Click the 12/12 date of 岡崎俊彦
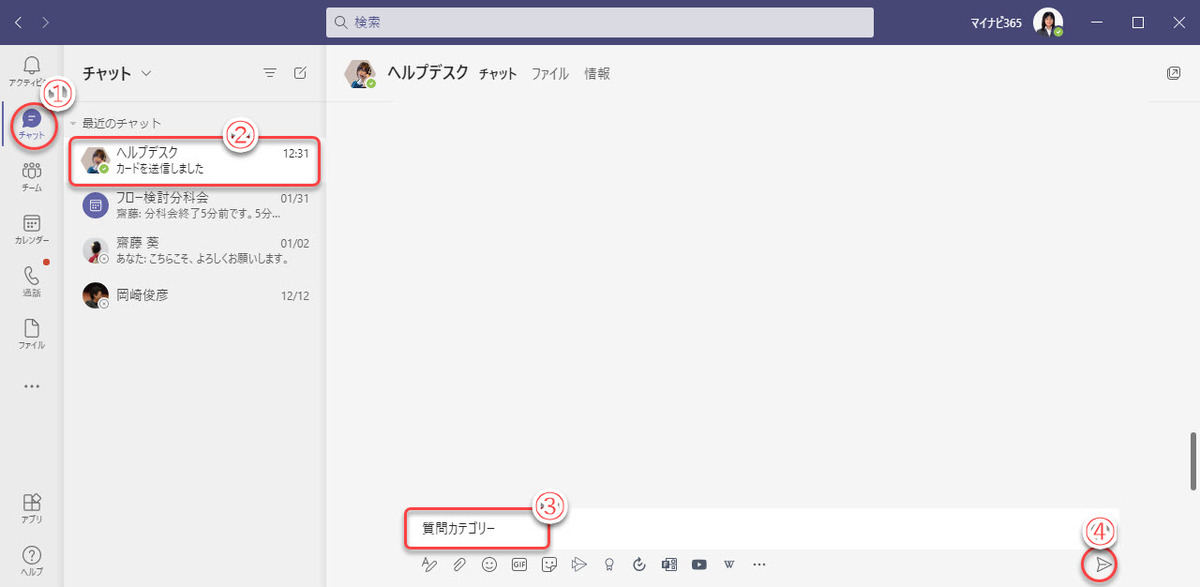Image resolution: width=1200 pixels, height=587 pixels. 294,295
